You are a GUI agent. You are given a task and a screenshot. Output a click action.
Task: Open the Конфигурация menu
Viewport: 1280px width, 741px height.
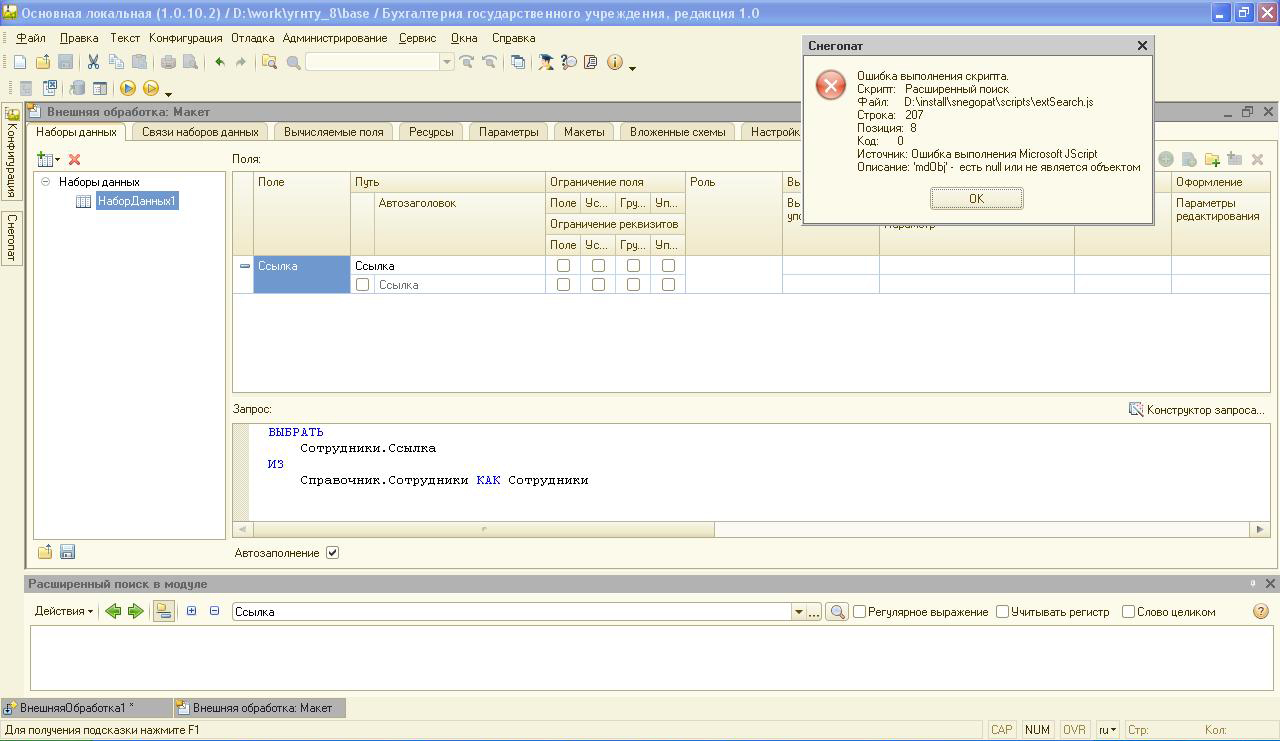pos(186,38)
